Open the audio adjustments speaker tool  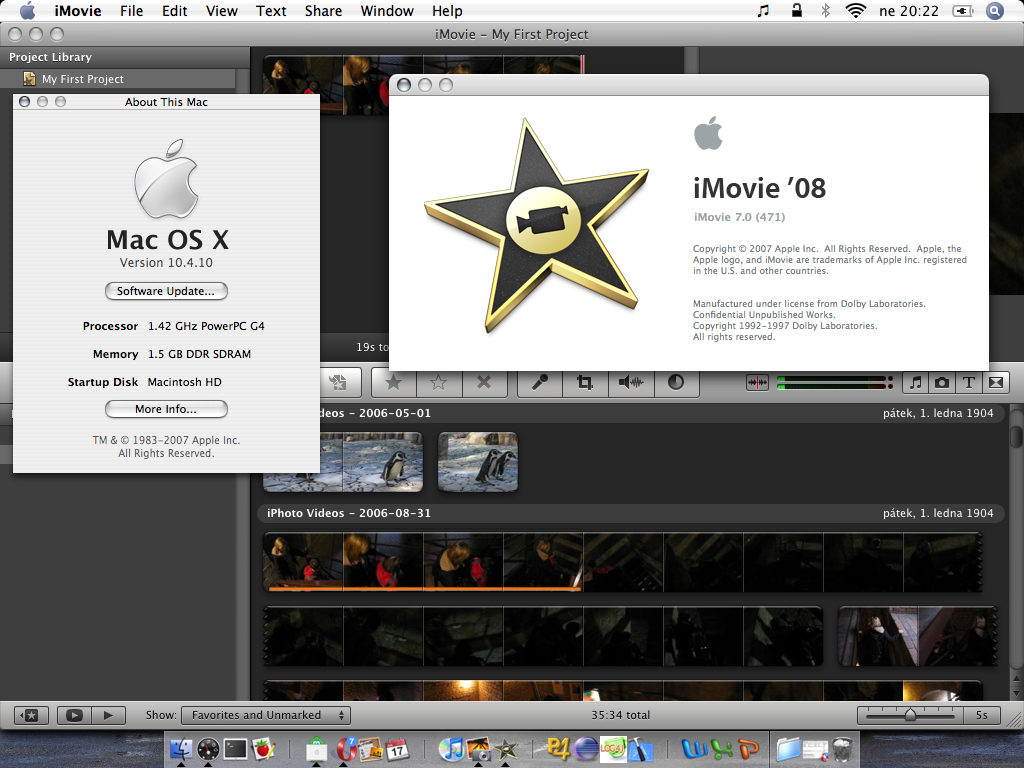(631, 382)
